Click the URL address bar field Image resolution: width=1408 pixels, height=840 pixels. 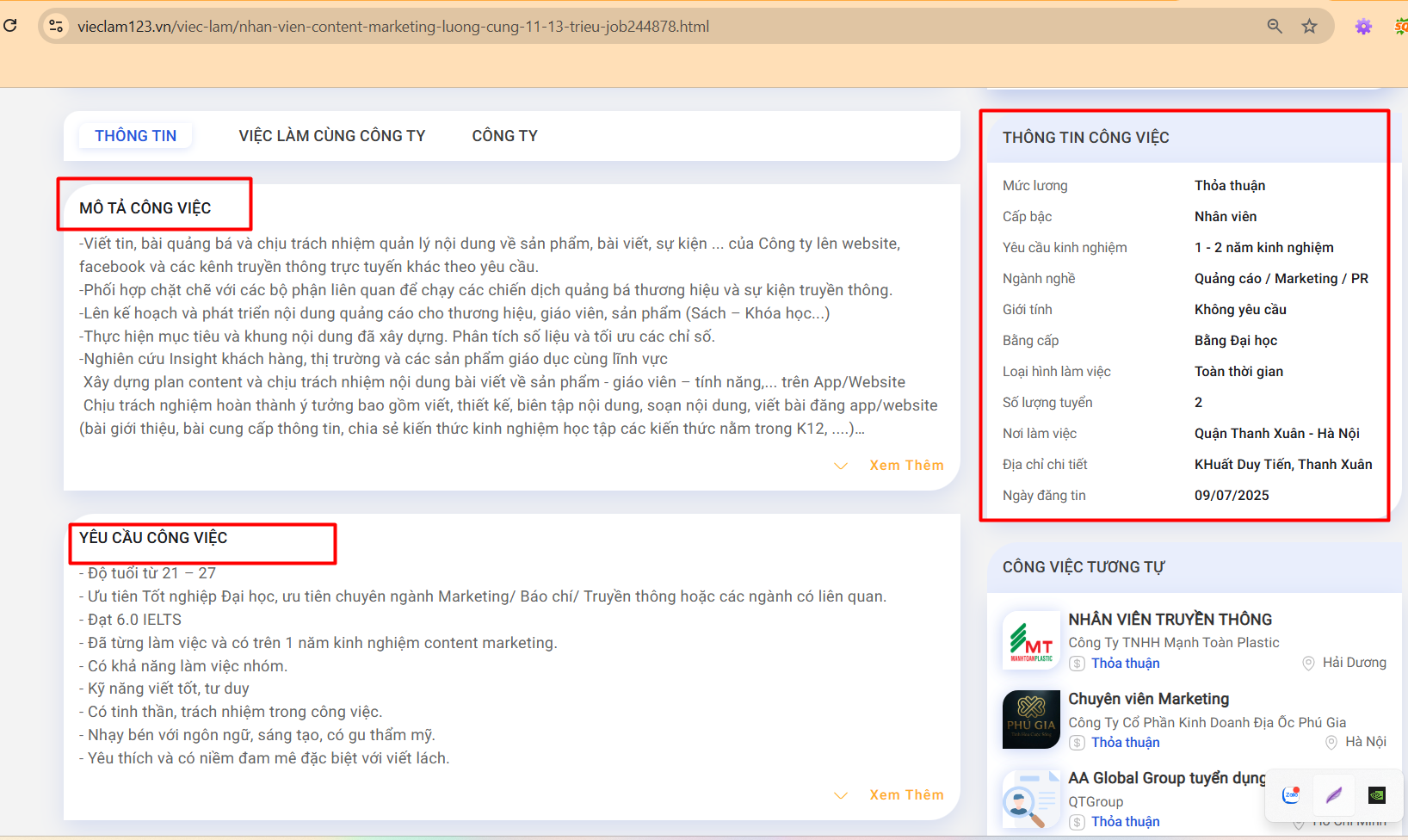tap(602, 26)
